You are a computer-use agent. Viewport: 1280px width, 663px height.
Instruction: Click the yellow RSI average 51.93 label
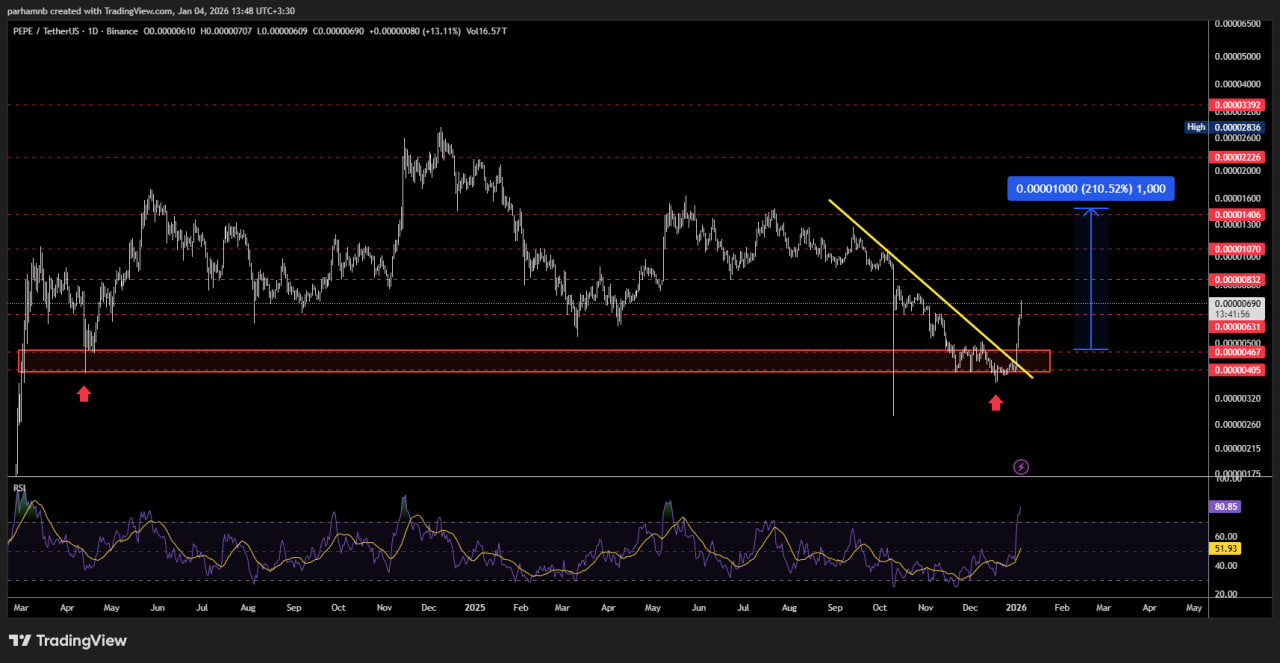point(1226,549)
